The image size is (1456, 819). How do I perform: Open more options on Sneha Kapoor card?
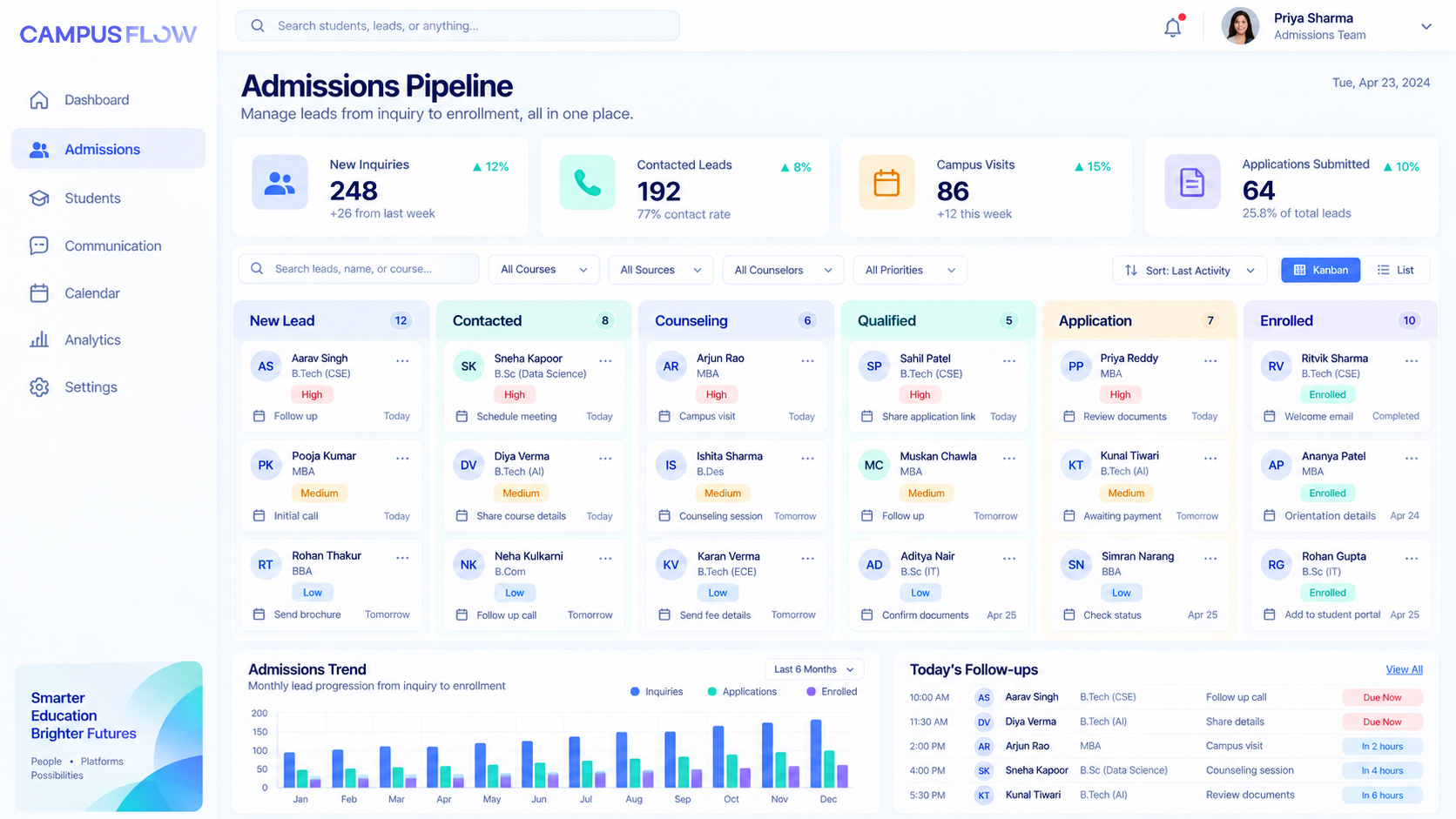coord(605,360)
